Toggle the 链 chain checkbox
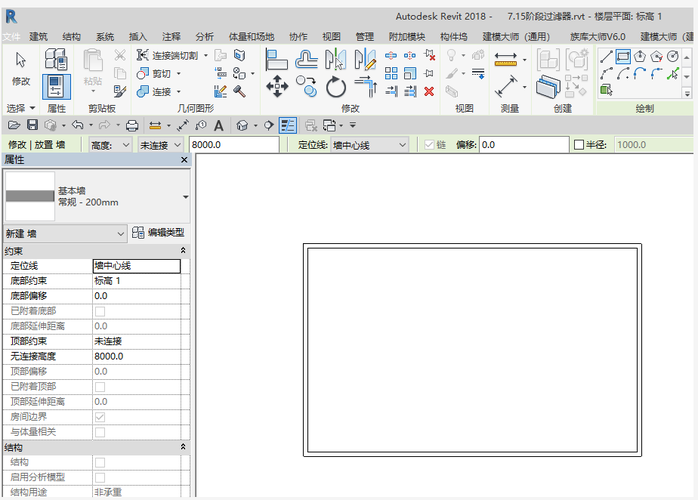The image size is (698, 500). click(x=429, y=145)
